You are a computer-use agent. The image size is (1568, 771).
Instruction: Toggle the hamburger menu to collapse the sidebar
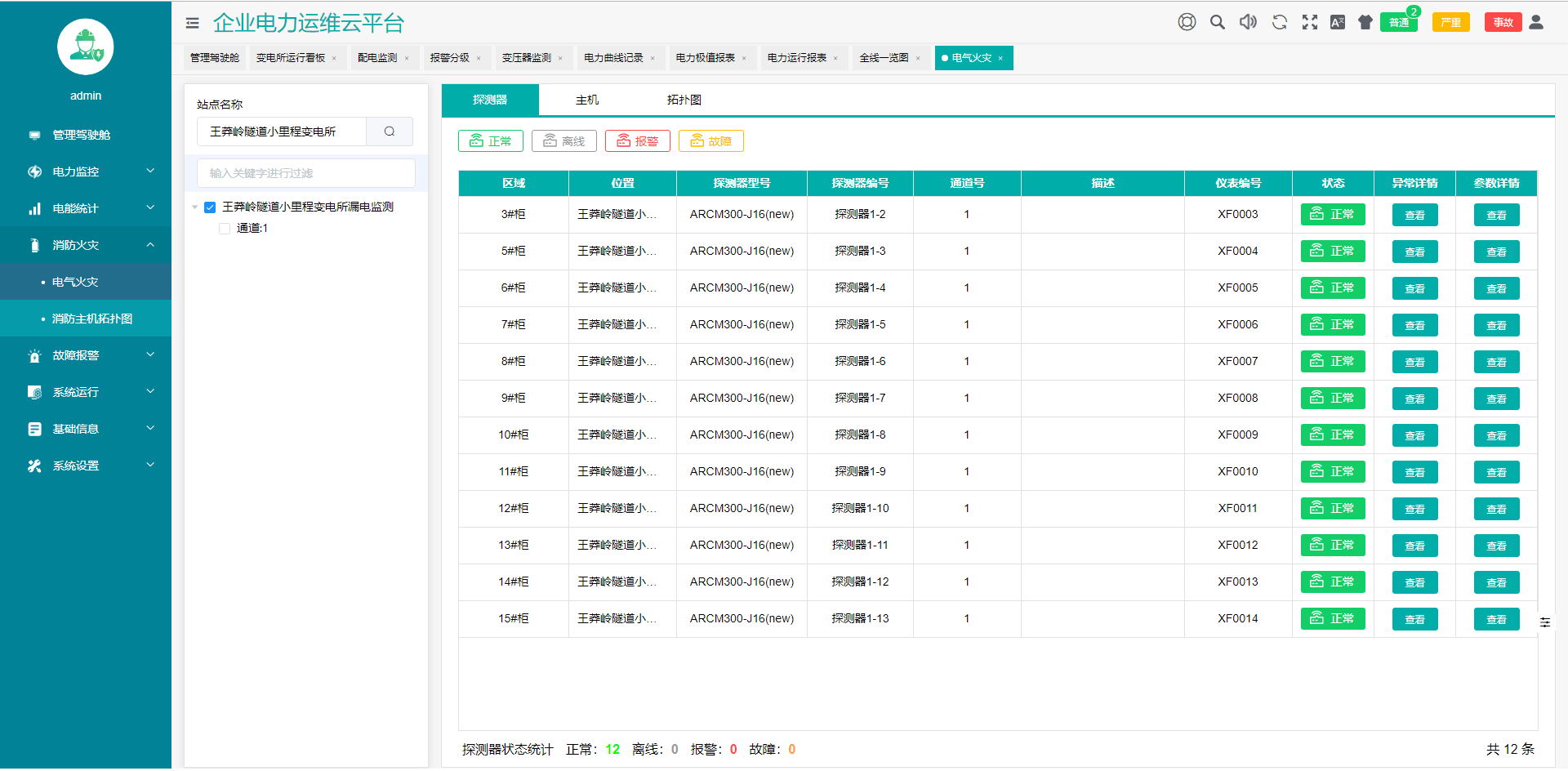193,23
